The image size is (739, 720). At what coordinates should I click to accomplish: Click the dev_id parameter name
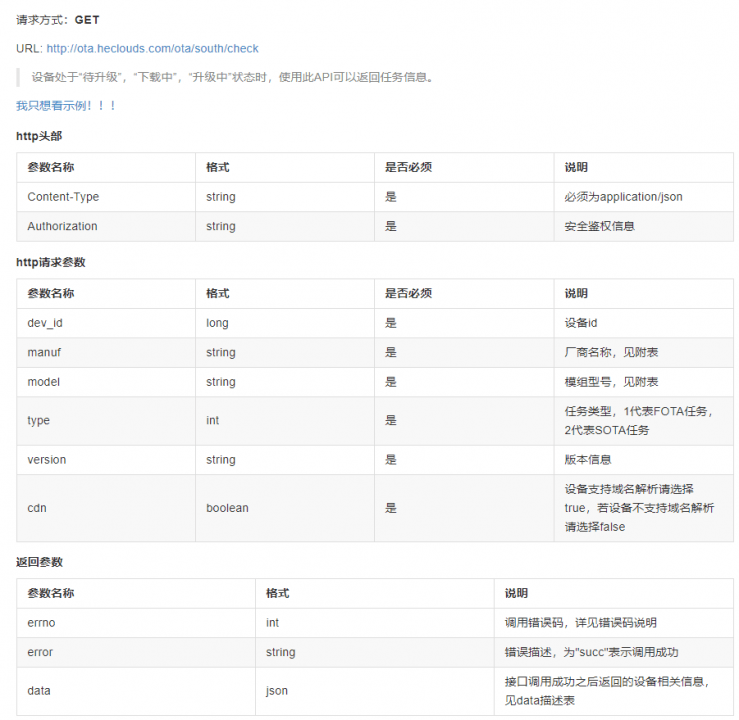(x=45, y=323)
